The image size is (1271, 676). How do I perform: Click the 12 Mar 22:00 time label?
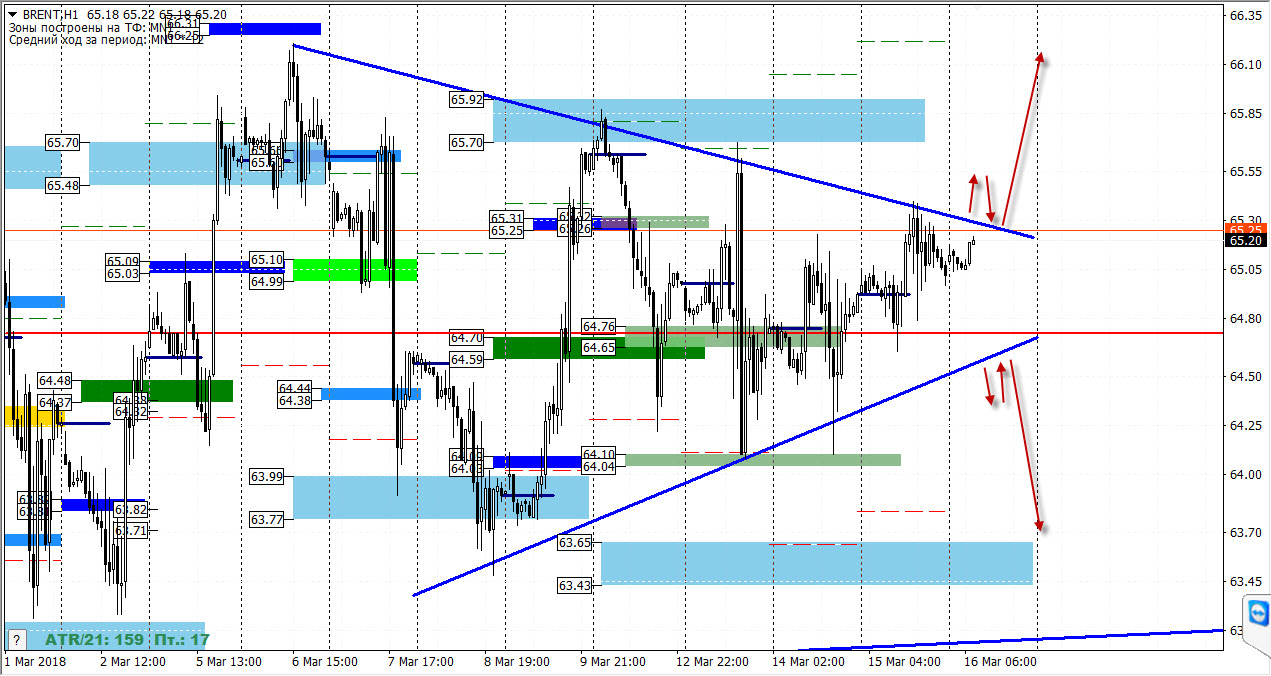point(713,662)
